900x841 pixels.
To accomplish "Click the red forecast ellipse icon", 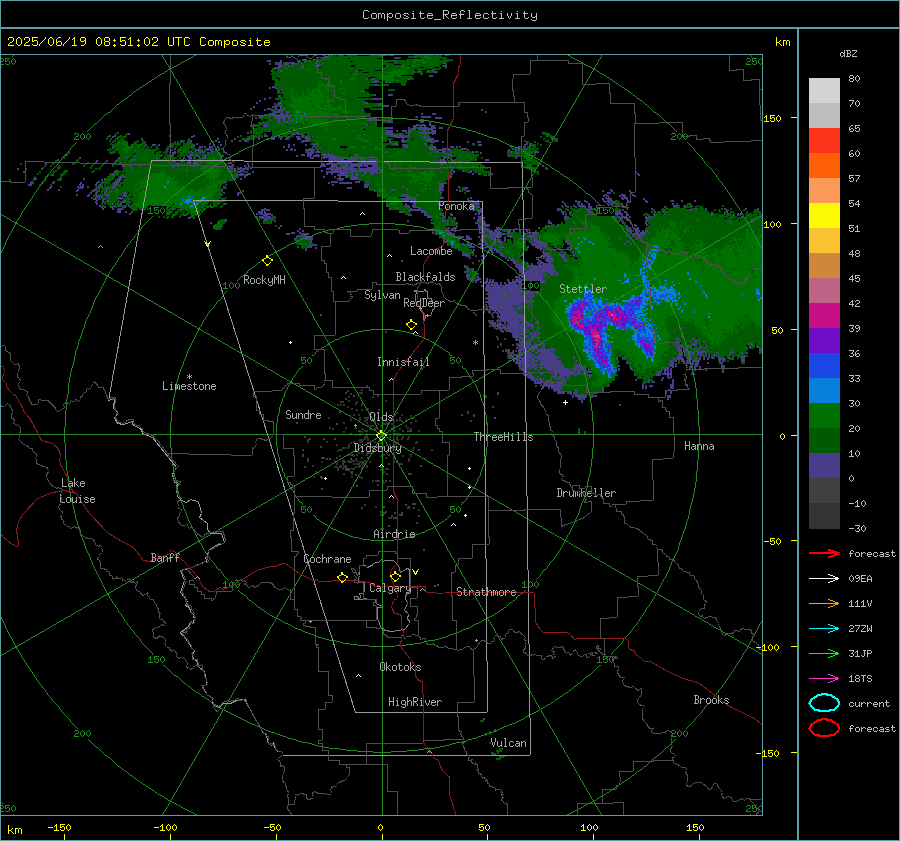I will click(x=824, y=728).
